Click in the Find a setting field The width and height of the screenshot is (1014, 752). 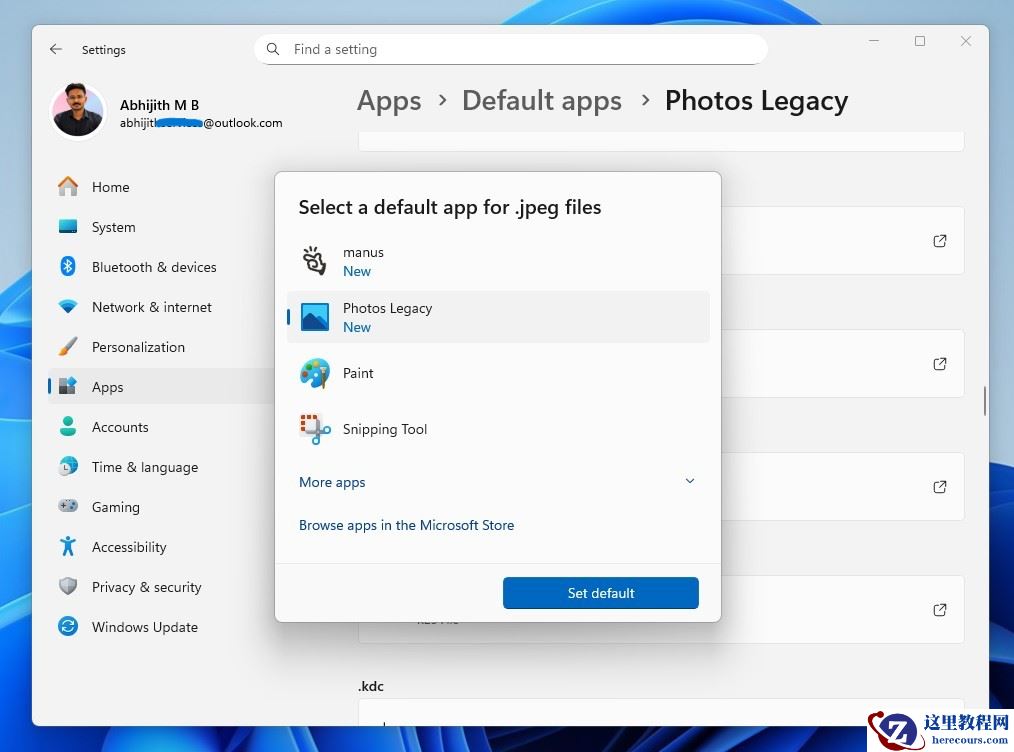pos(520,49)
